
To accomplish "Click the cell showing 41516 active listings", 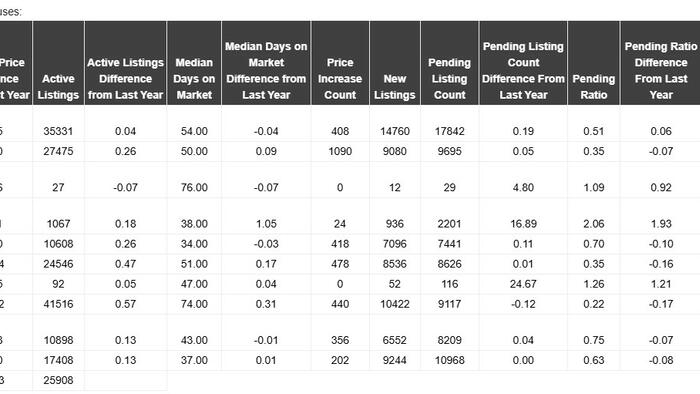I will click(58, 304).
